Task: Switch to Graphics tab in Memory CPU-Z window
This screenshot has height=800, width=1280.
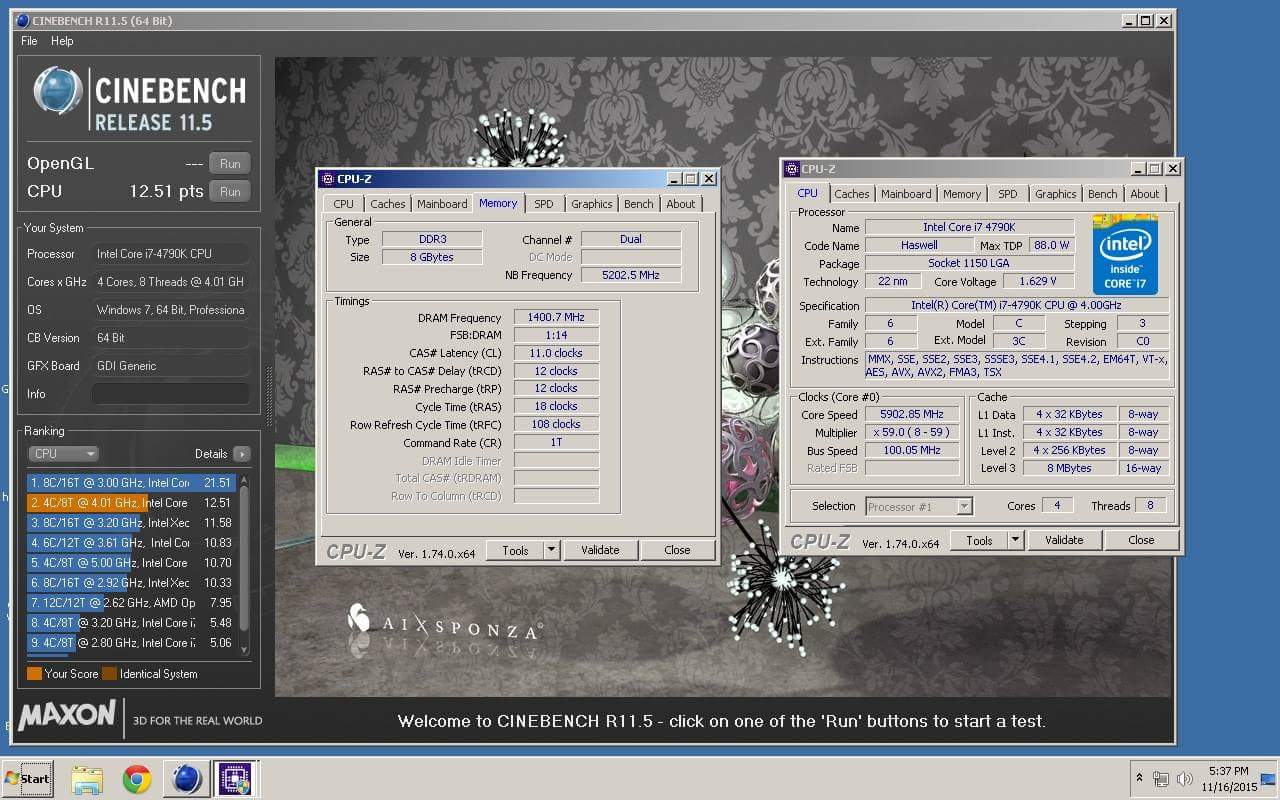Action: (591, 204)
